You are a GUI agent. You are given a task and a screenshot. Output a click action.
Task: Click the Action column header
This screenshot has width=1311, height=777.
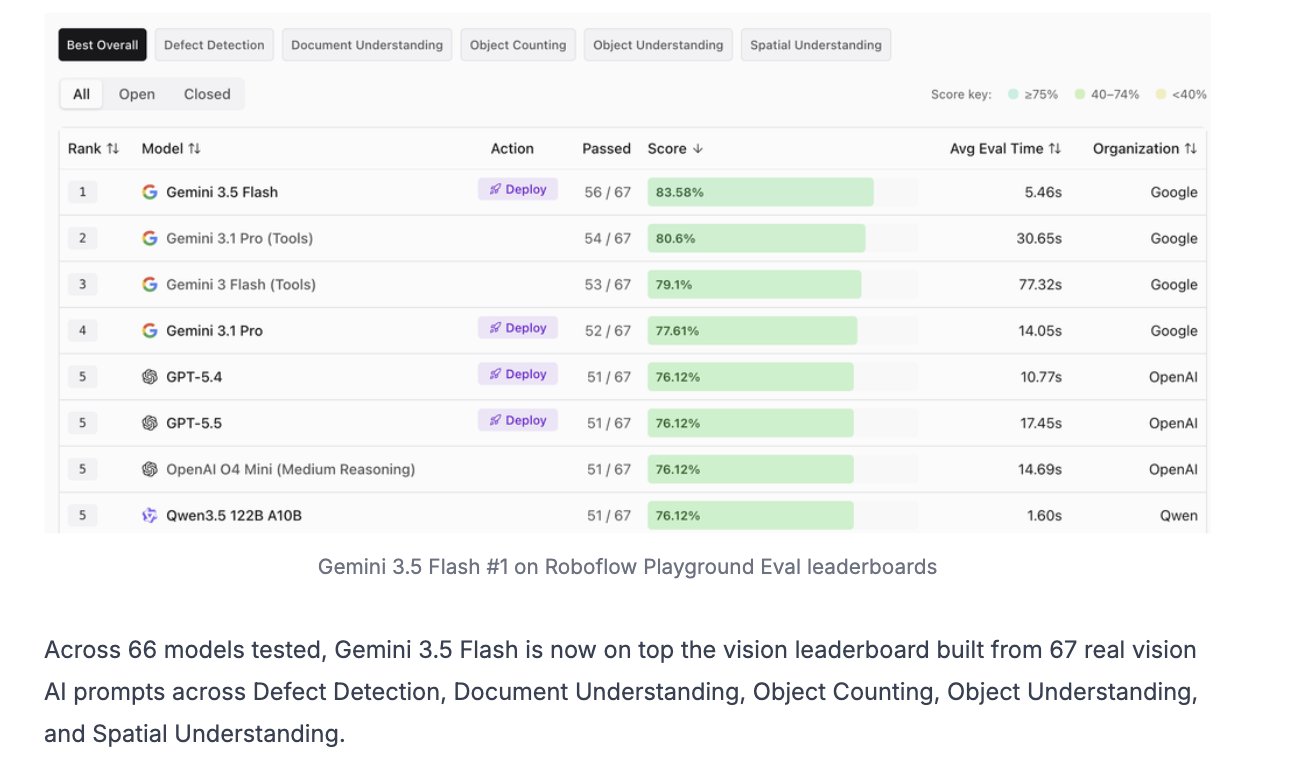click(512, 148)
